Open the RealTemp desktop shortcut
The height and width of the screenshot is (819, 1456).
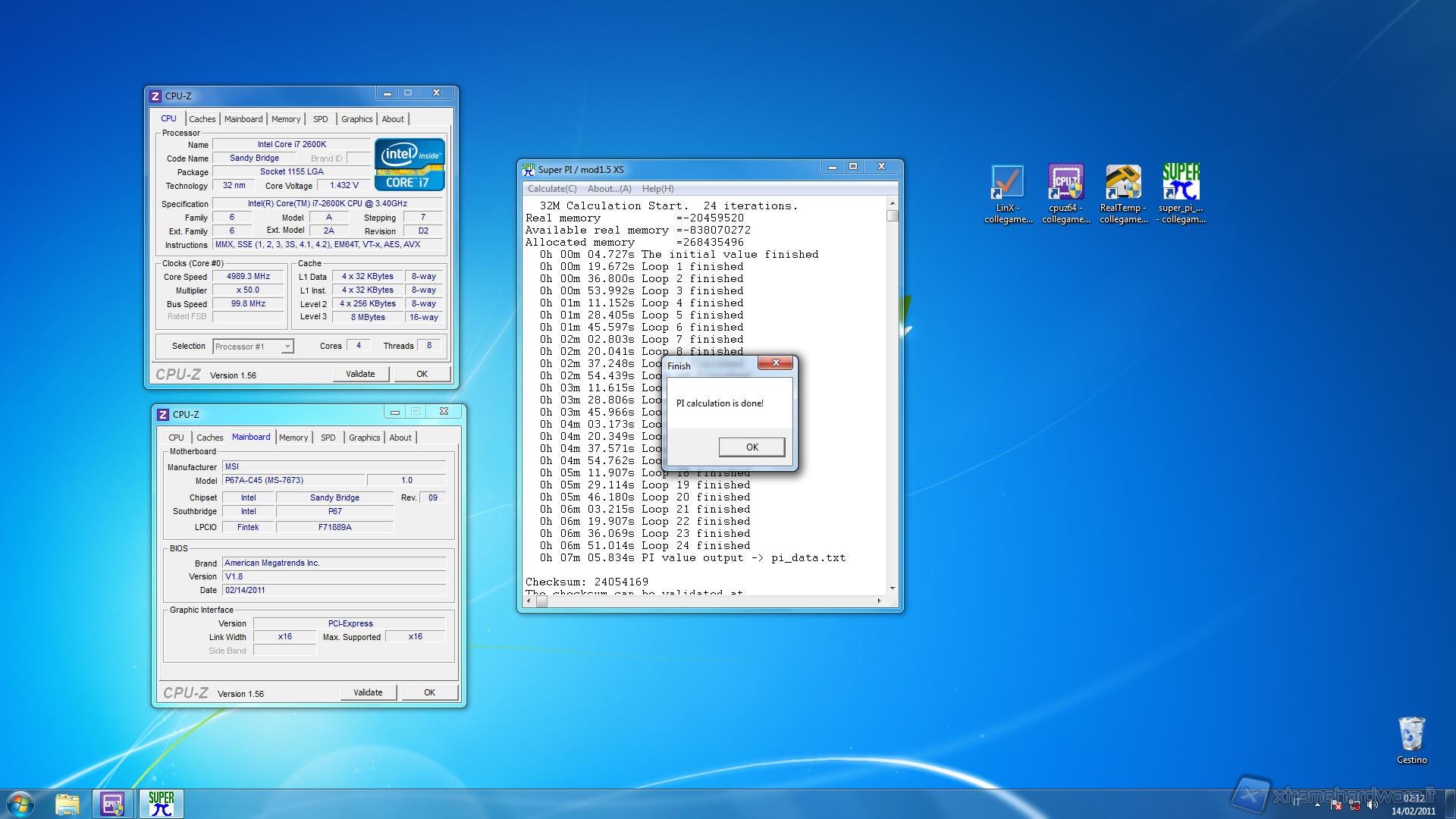(x=1123, y=183)
